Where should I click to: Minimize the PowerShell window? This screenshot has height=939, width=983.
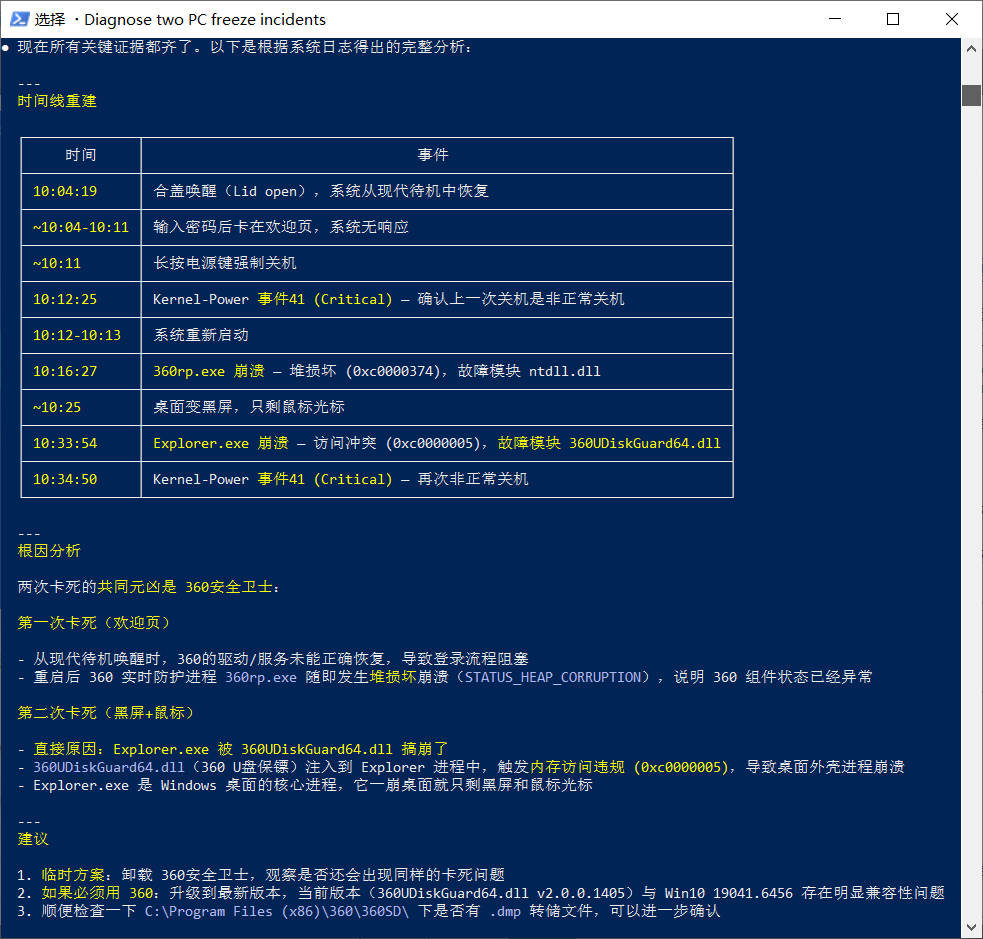[x=834, y=19]
